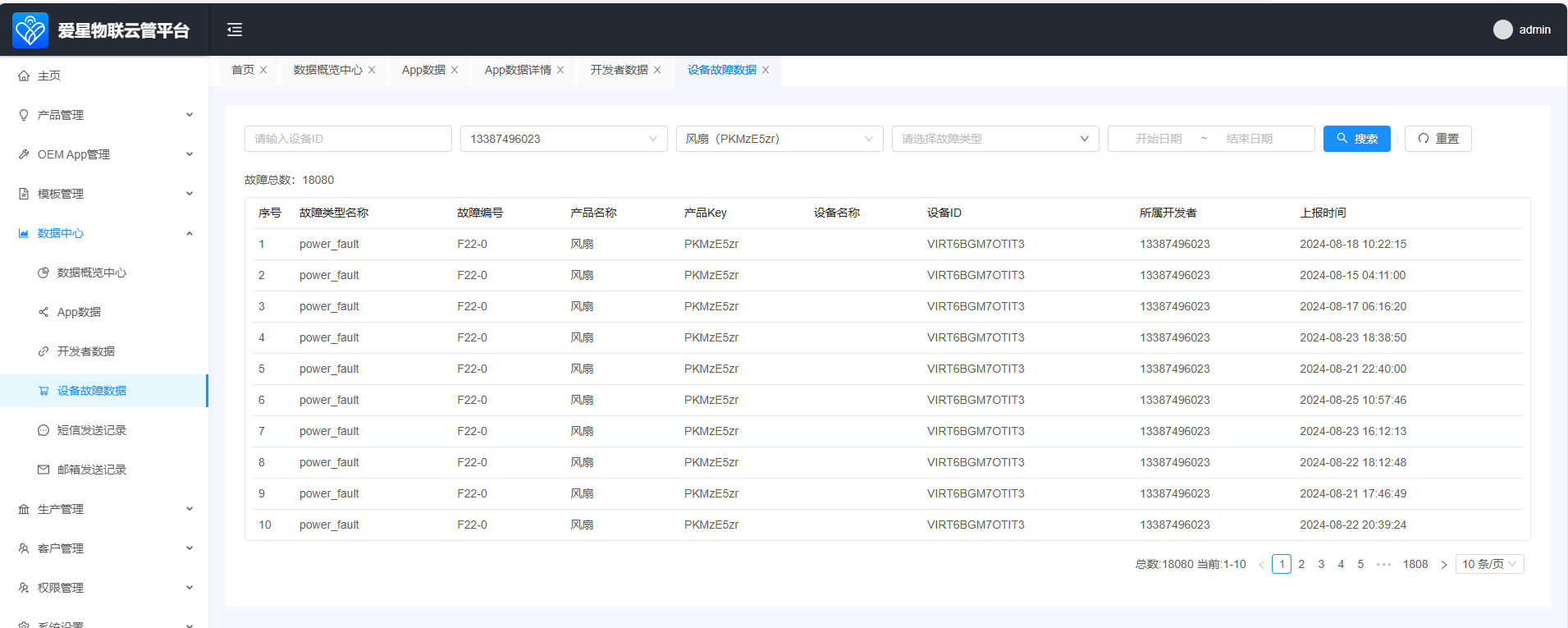Go to next page arrow in pagination
The width and height of the screenshot is (1568, 628).
point(1444,564)
